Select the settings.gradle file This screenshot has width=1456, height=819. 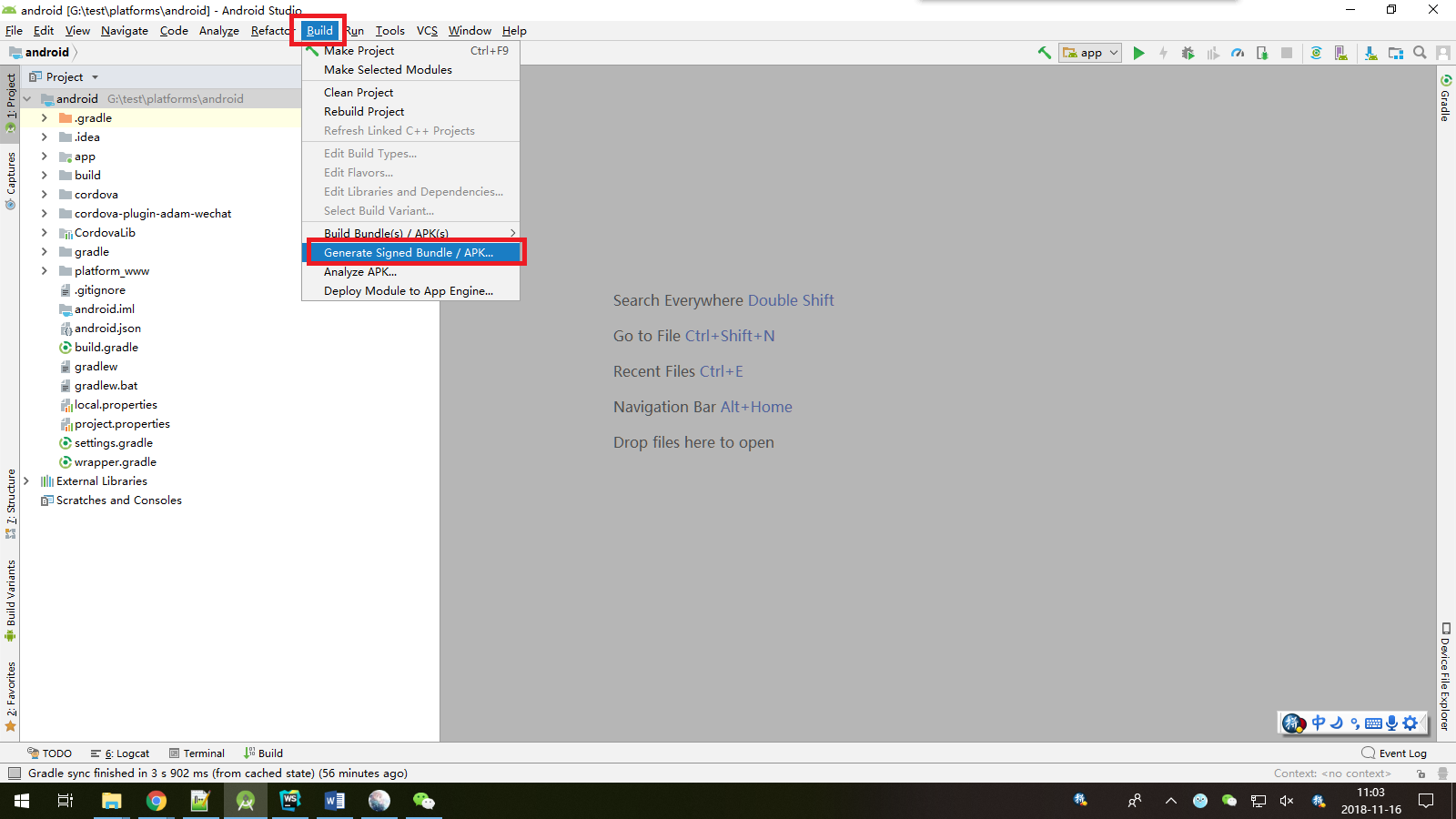106,443
